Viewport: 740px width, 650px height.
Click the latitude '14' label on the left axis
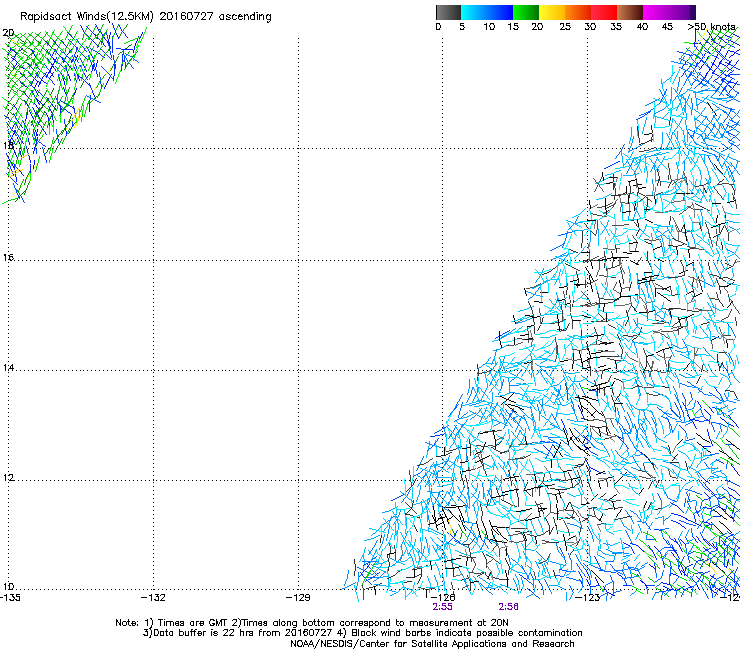tap(8, 368)
